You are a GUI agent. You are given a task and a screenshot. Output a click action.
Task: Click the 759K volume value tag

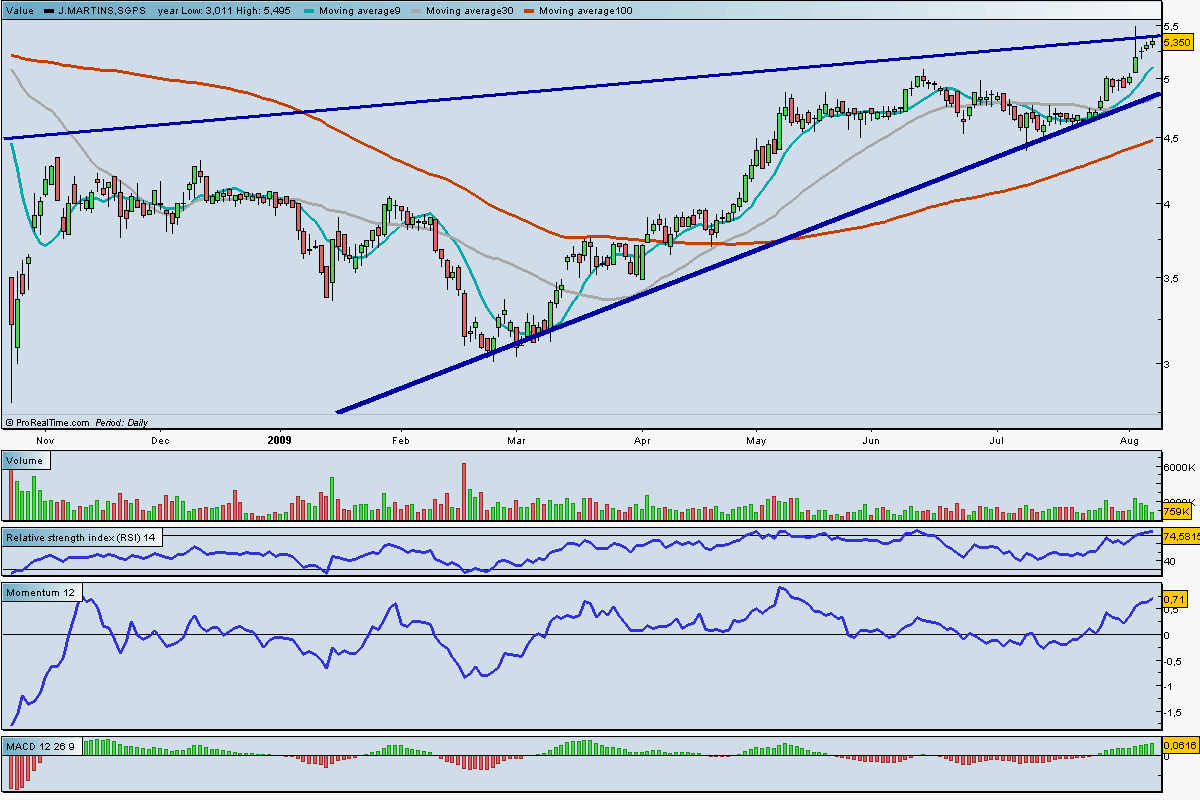pyautogui.click(x=1177, y=512)
